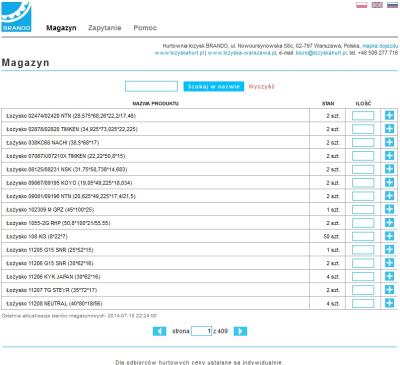Click the 'ILOŚĆ' column header

pos(363,104)
